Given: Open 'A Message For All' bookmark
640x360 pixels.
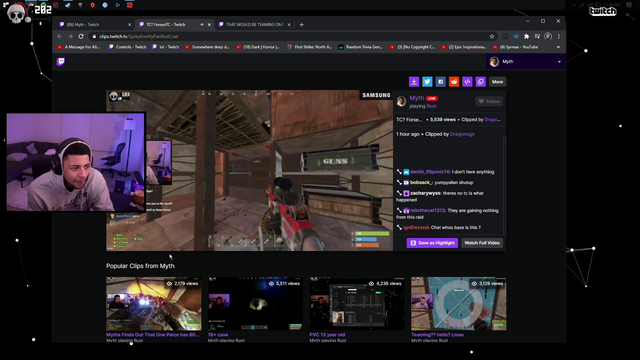Looking at the screenshot, I should 79,47.
